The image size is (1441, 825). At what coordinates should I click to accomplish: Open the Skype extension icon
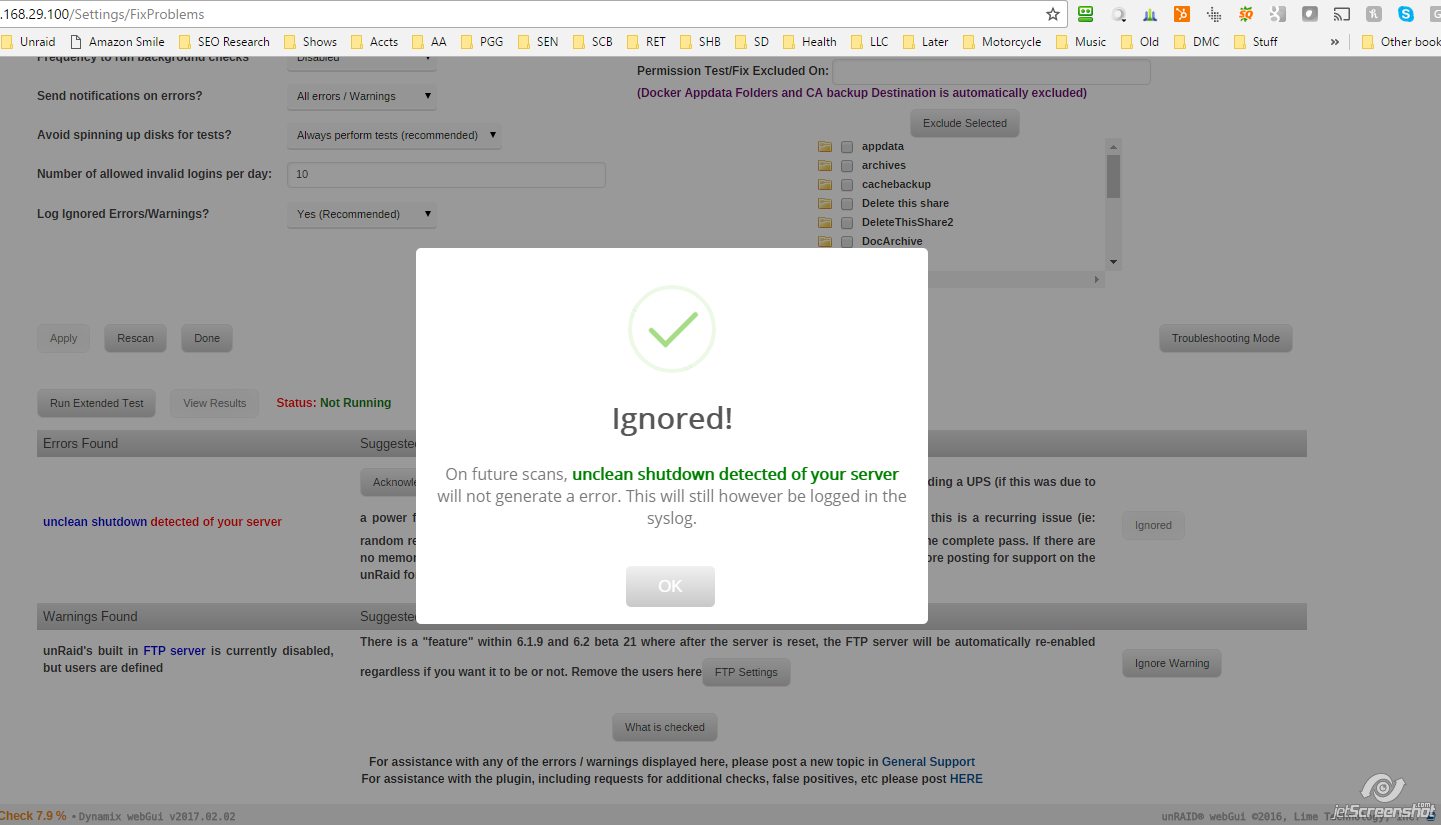[1406, 14]
